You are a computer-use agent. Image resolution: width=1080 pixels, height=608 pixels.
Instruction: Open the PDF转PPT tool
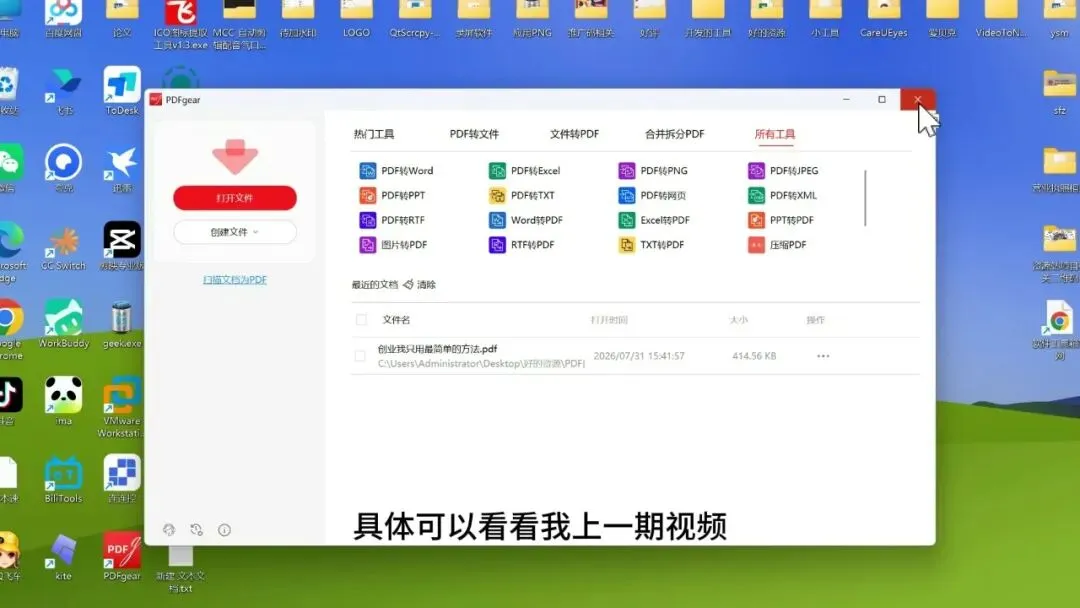pyautogui.click(x=392, y=196)
